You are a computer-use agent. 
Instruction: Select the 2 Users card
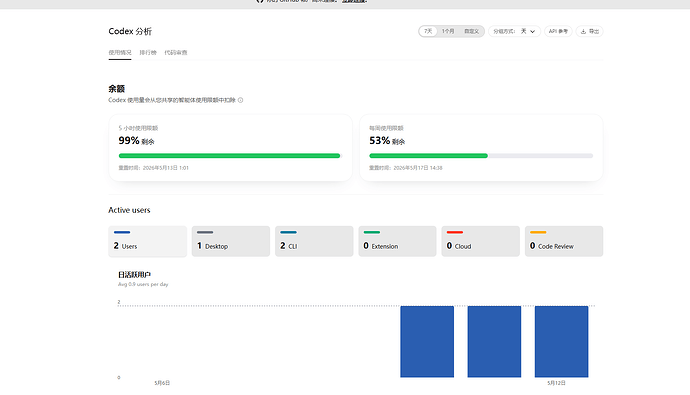147,241
